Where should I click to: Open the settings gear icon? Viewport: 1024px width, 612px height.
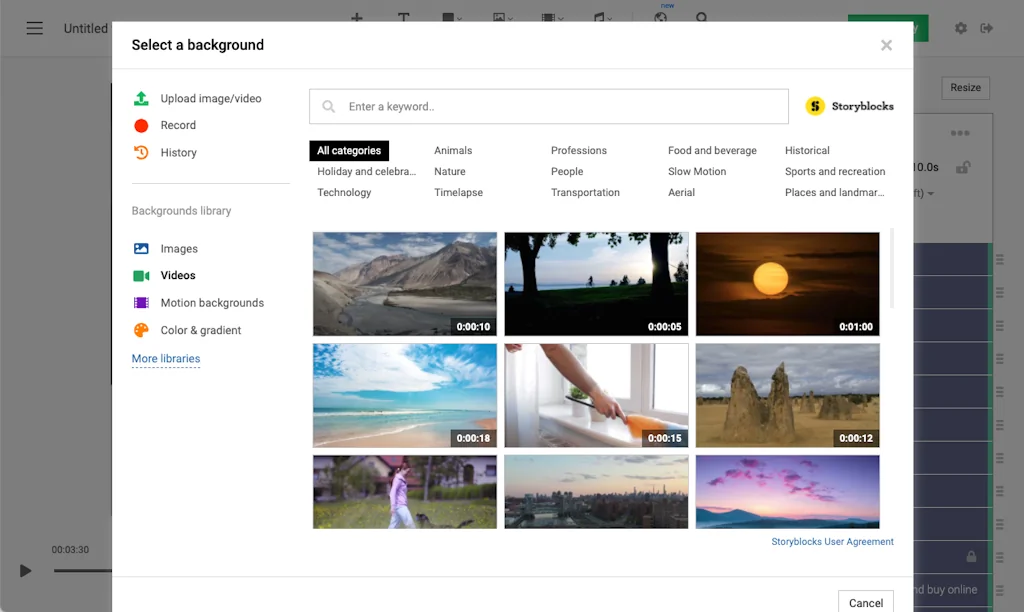point(960,28)
